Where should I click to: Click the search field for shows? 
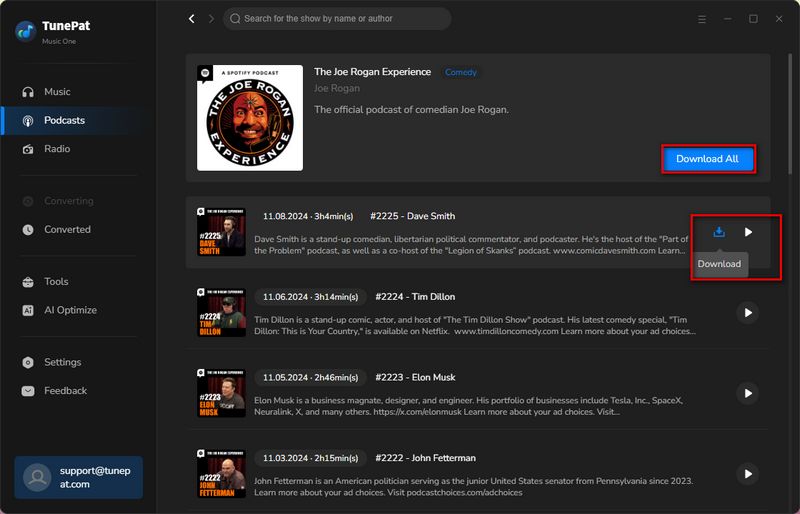pyautogui.click(x=340, y=19)
